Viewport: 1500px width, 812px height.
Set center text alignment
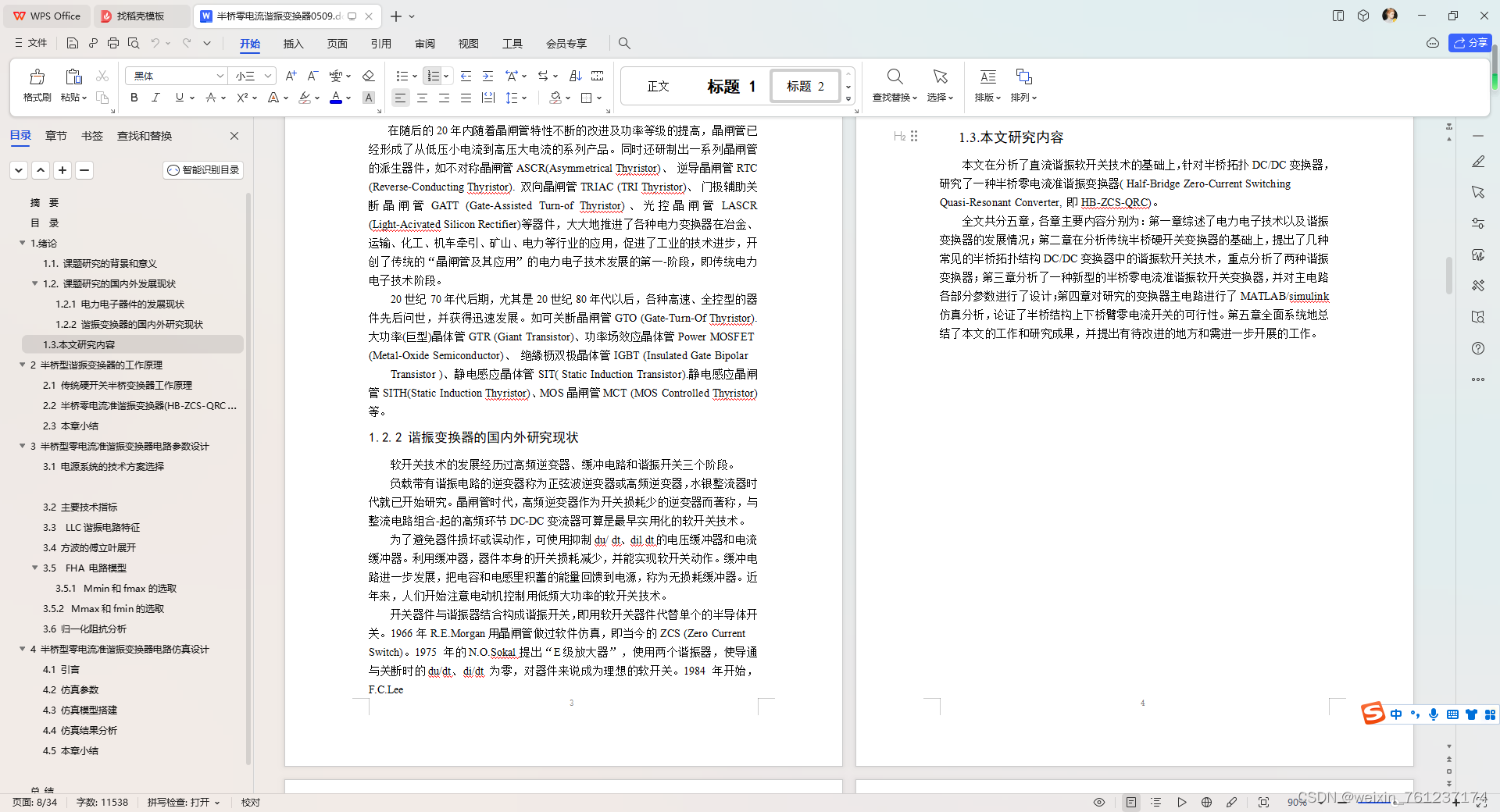point(422,98)
